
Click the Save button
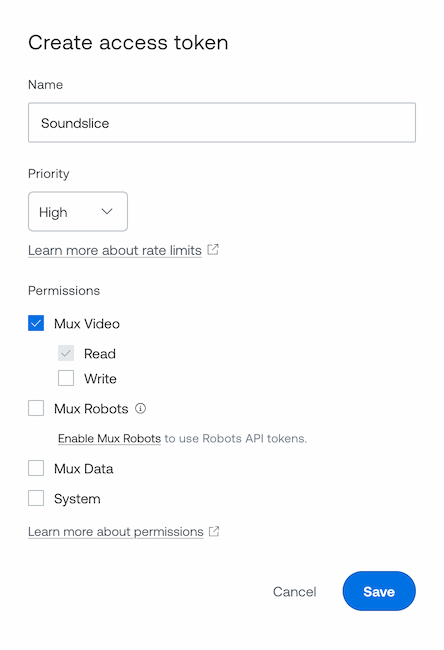[x=379, y=591]
